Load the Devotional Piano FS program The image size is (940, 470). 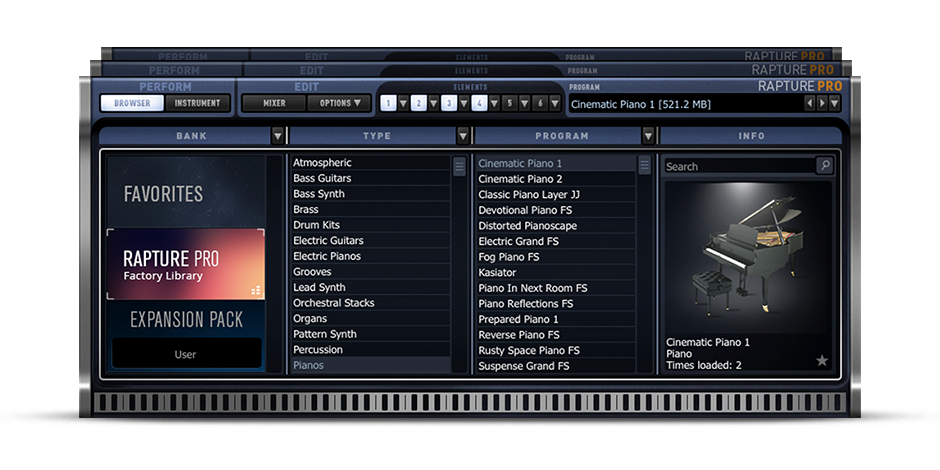[556, 210]
